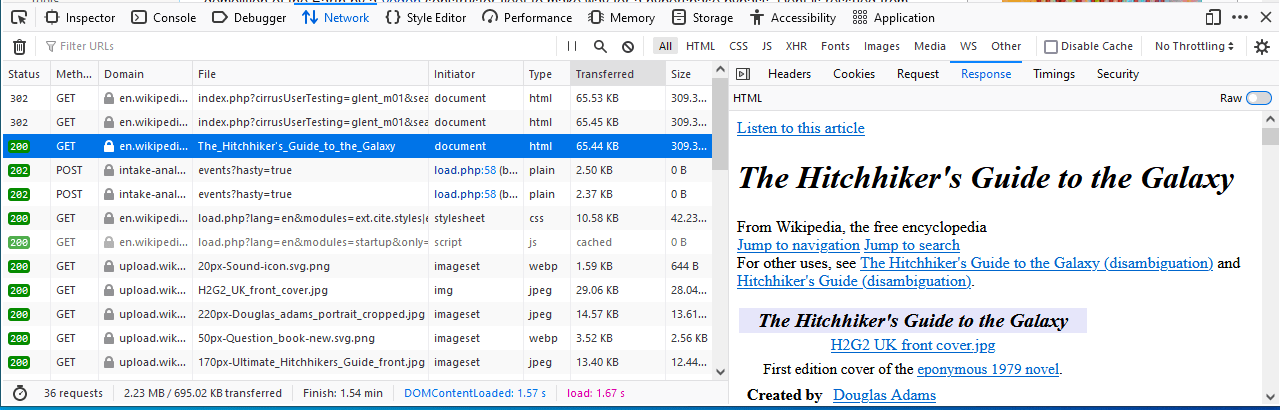
Task: Filter requests by All types
Action: pos(665,46)
